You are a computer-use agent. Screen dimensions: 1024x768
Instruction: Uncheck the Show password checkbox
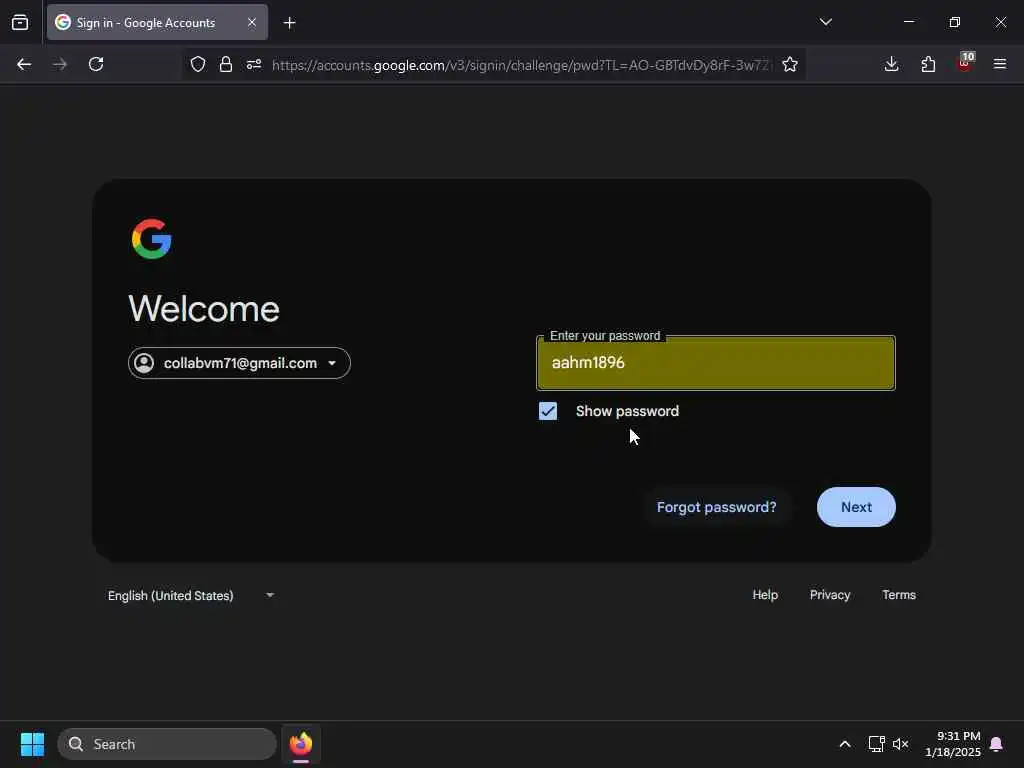pyautogui.click(x=548, y=411)
